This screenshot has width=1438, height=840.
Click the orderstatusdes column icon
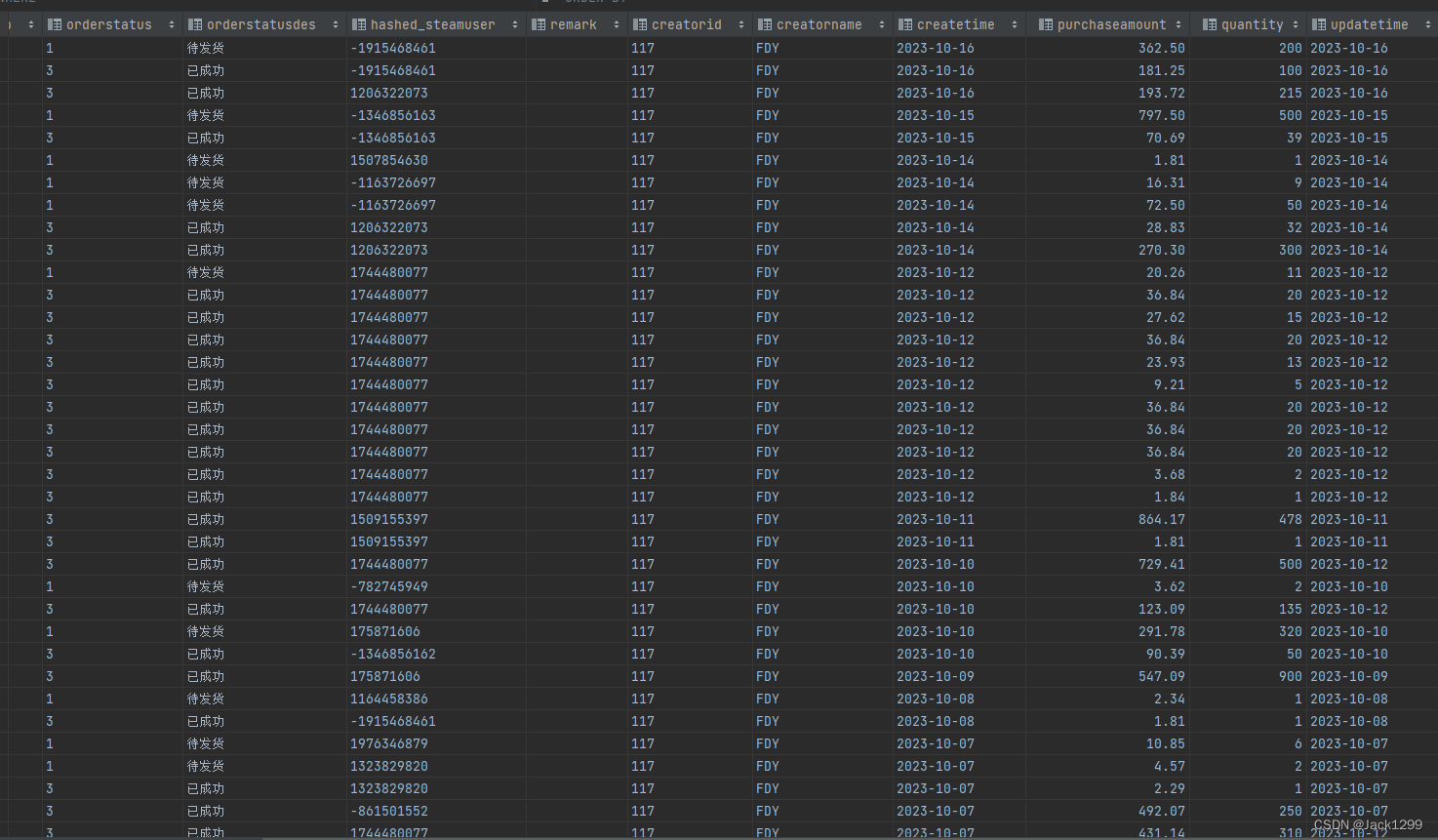coord(195,24)
